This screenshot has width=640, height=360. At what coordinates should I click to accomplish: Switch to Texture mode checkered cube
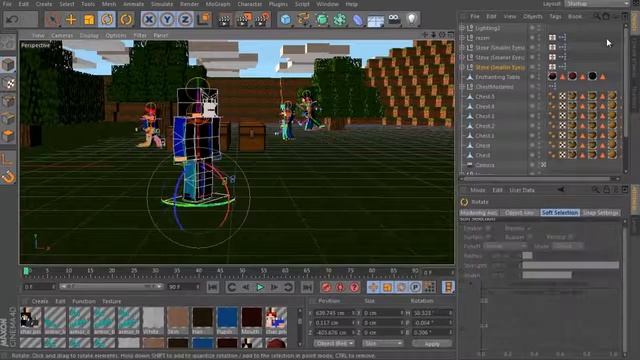pos(8,82)
